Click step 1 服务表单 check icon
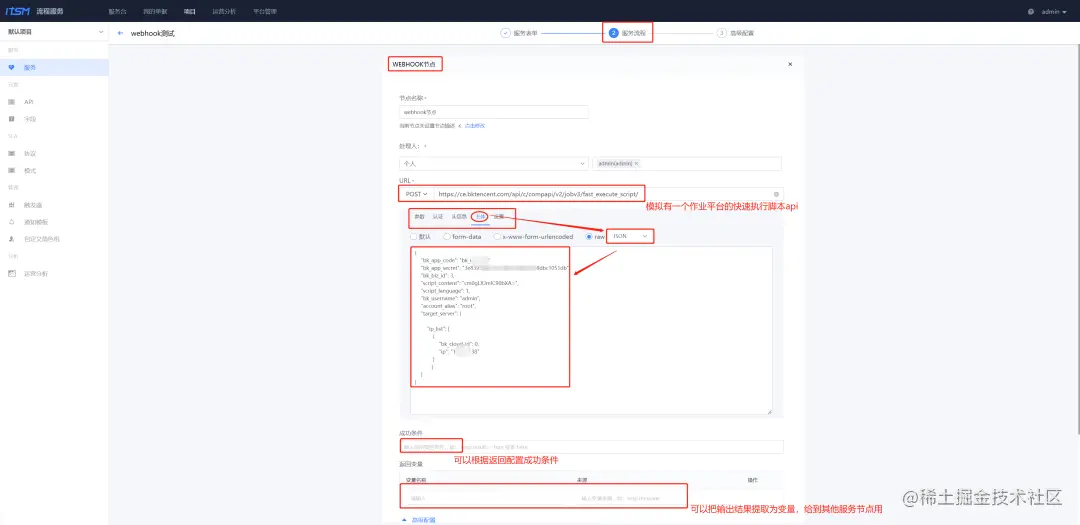This screenshot has height=525, width=1080. (x=506, y=33)
